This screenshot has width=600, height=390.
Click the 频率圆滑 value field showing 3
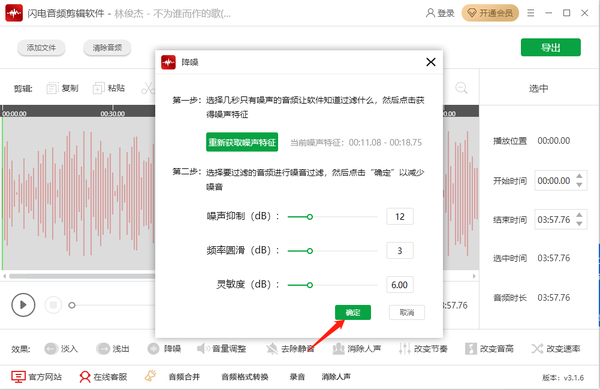(x=400, y=251)
